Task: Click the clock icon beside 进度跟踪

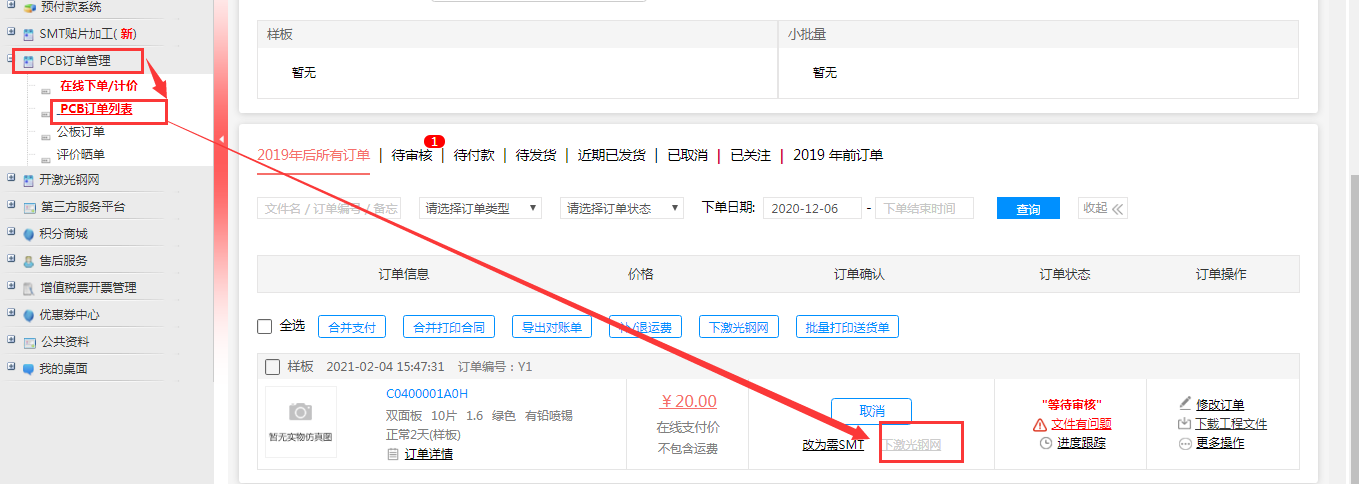Action: coord(1046,442)
